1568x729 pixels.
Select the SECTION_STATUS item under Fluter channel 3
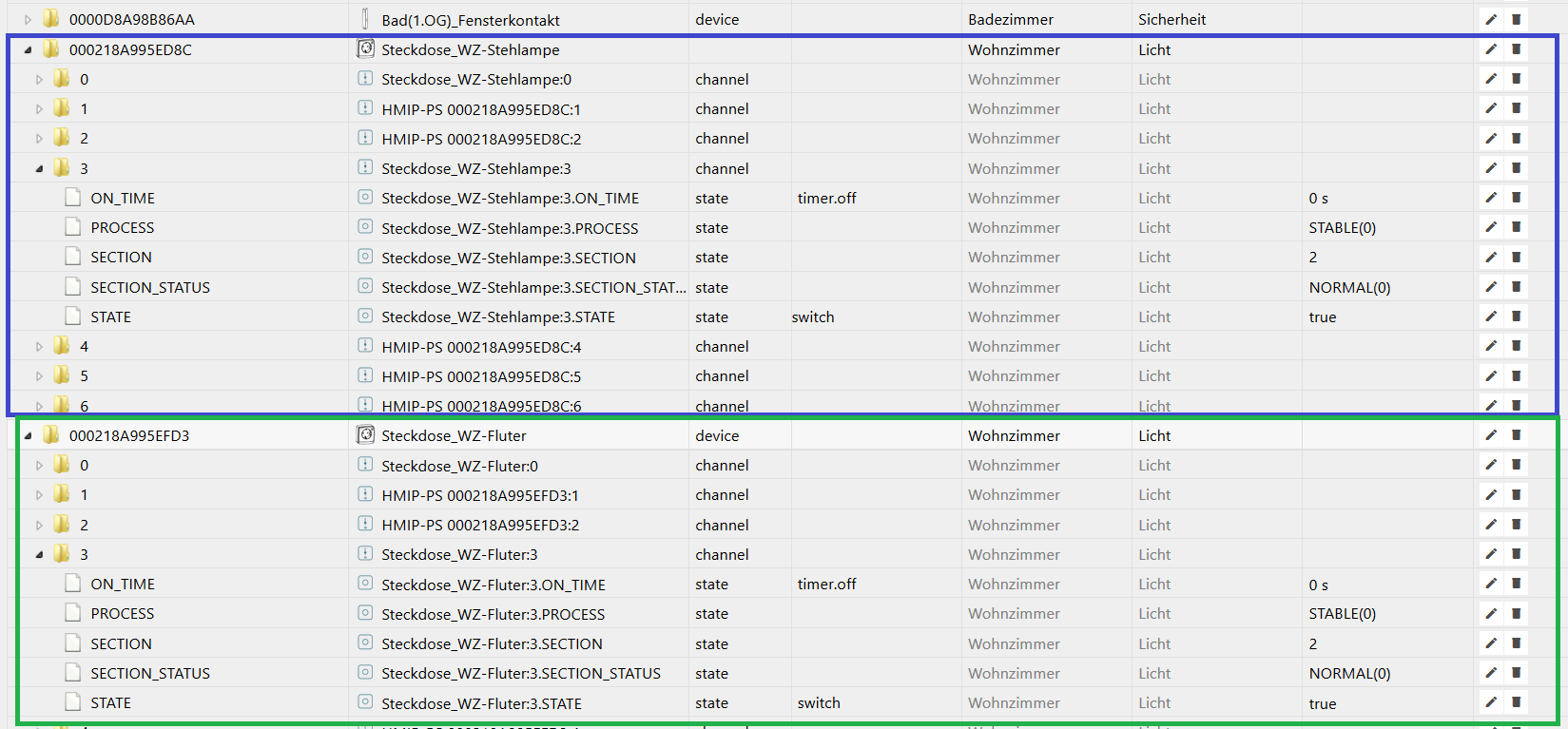tap(150, 673)
